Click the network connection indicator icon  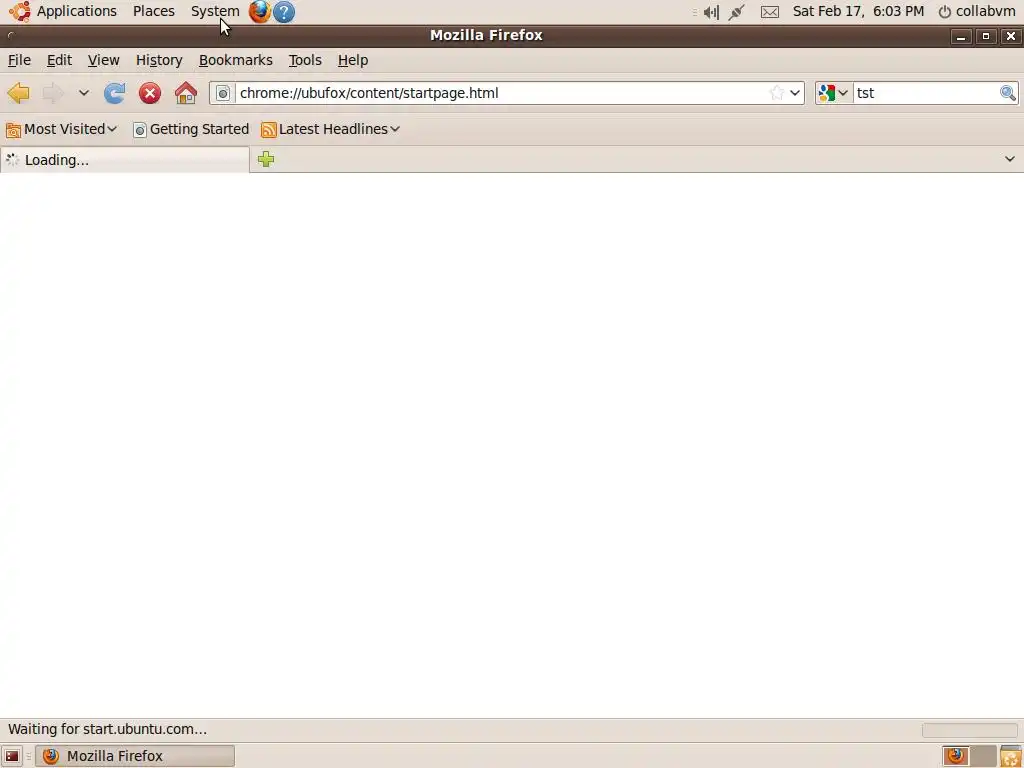737,12
